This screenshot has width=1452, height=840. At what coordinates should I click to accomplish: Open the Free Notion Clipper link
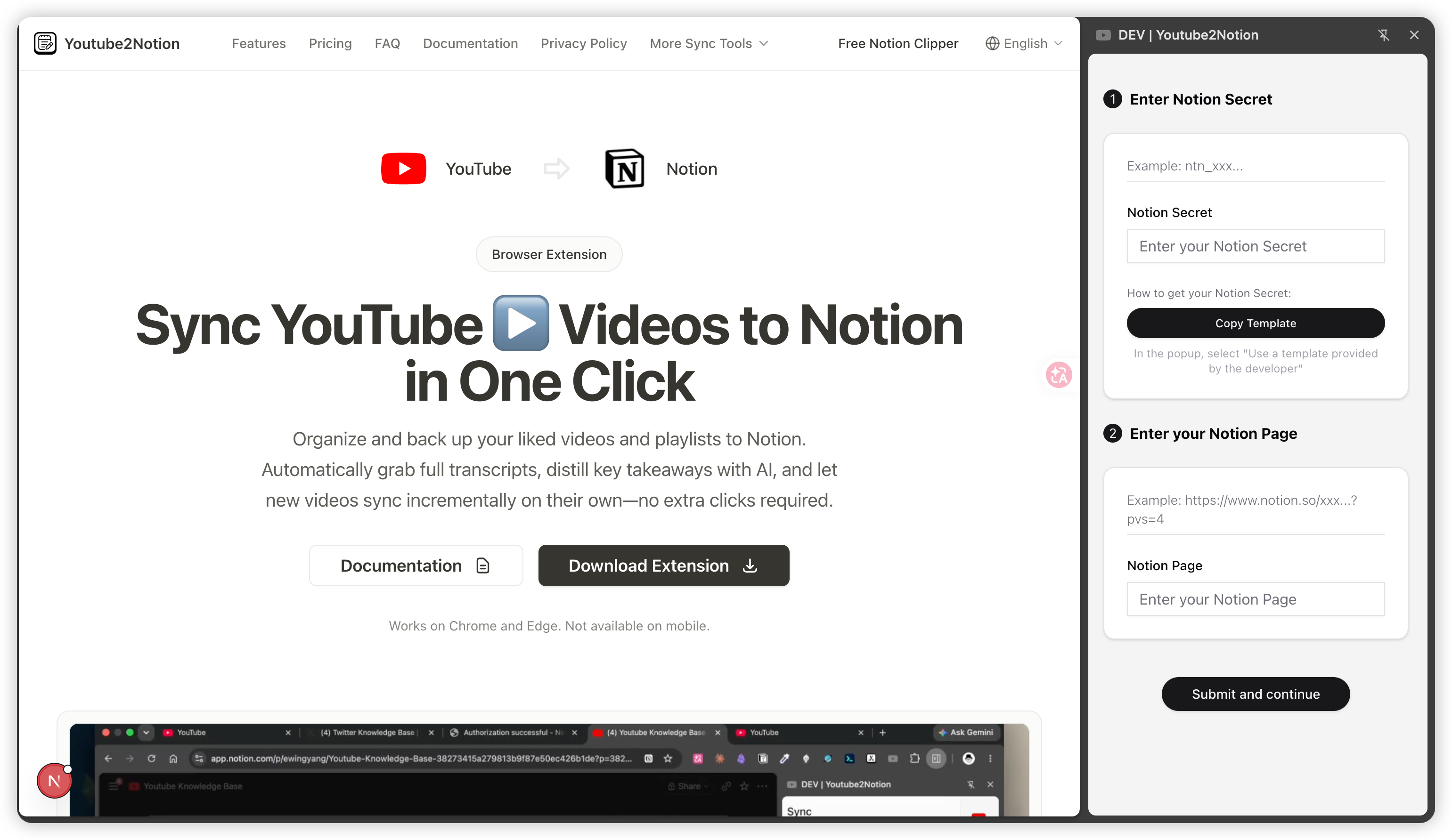(897, 43)
